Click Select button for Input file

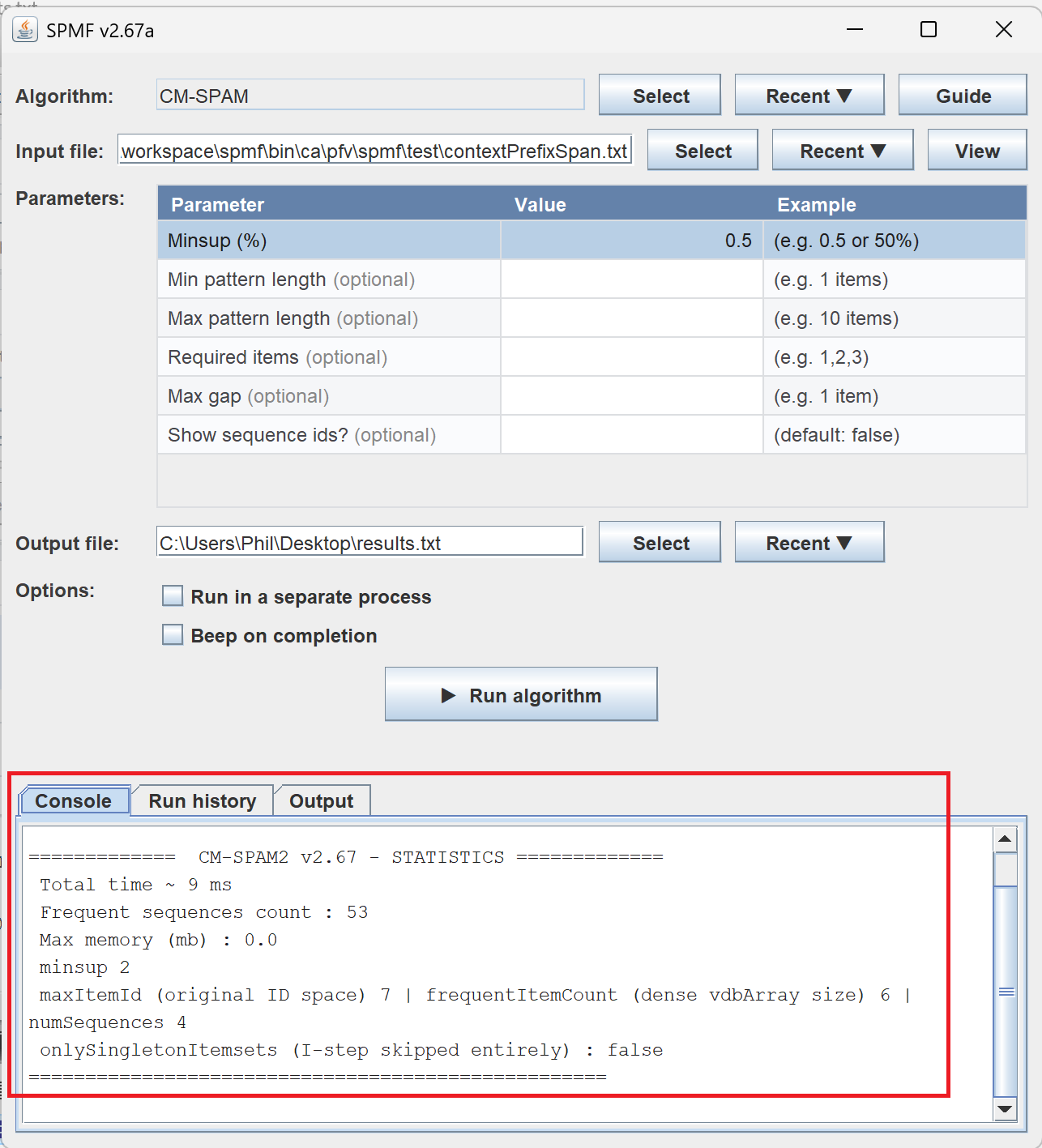click(703, 151)
